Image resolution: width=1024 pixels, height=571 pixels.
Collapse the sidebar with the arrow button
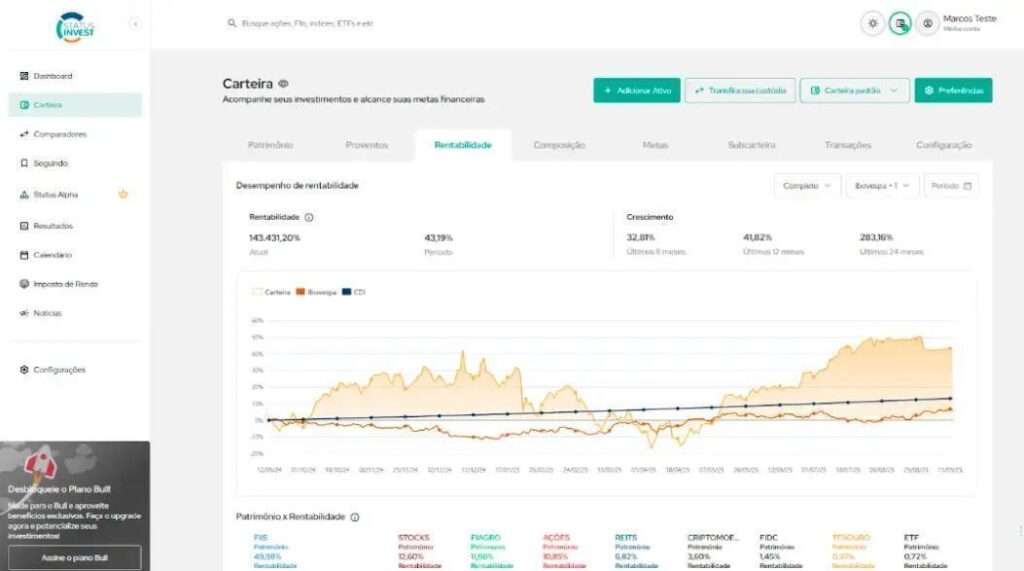(x=135, y=24)
